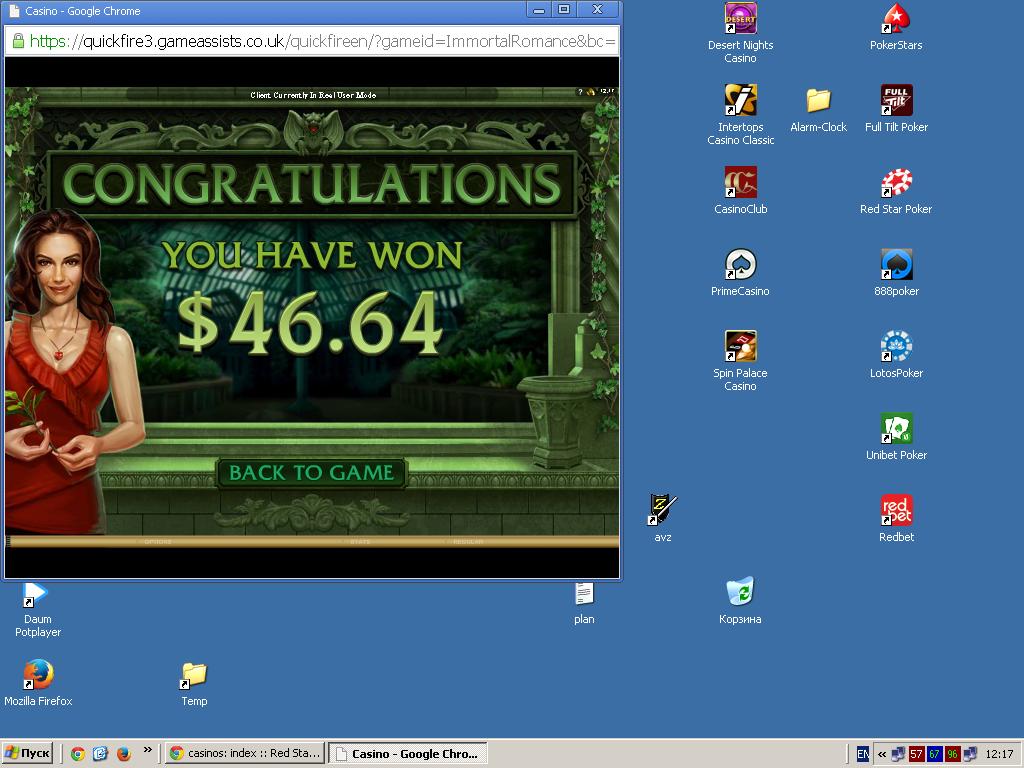
Task: Open Stats on the game's bottom bar
Action: (360, 542)
